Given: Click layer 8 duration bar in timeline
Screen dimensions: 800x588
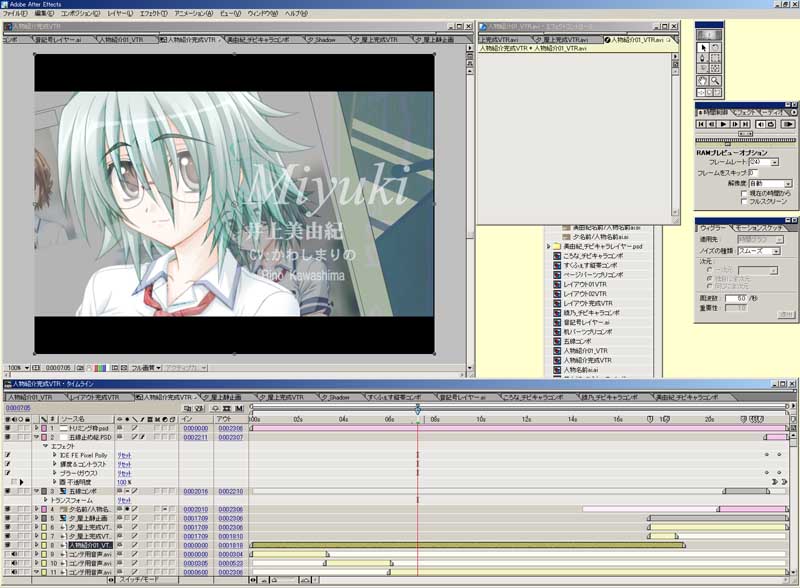Looking at the screenshot, I should click(x=467, y=546).
